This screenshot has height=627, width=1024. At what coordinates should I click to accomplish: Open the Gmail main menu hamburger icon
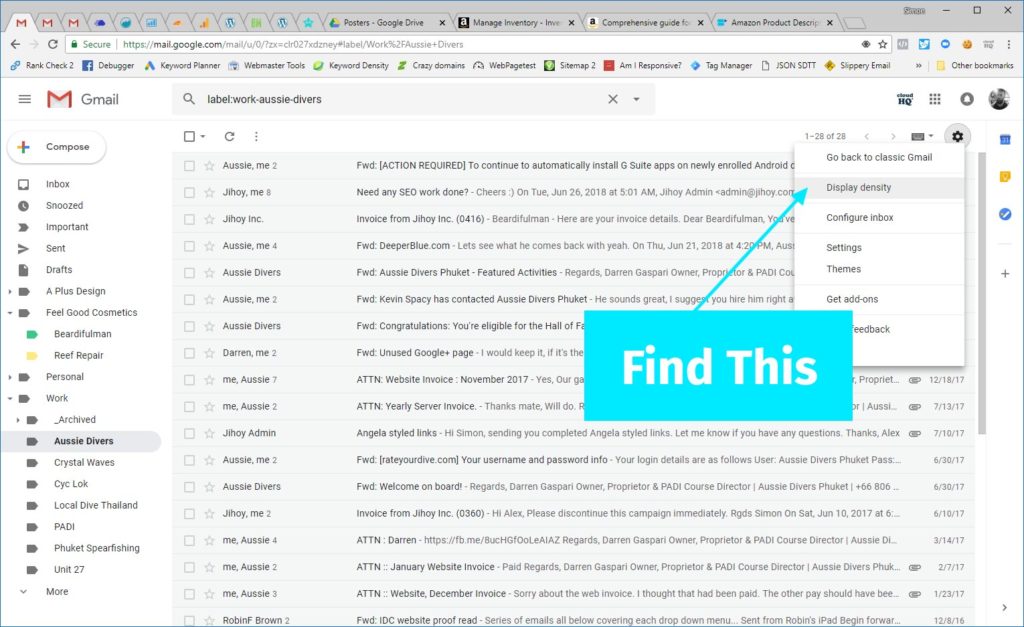click(x=25, y=99)
